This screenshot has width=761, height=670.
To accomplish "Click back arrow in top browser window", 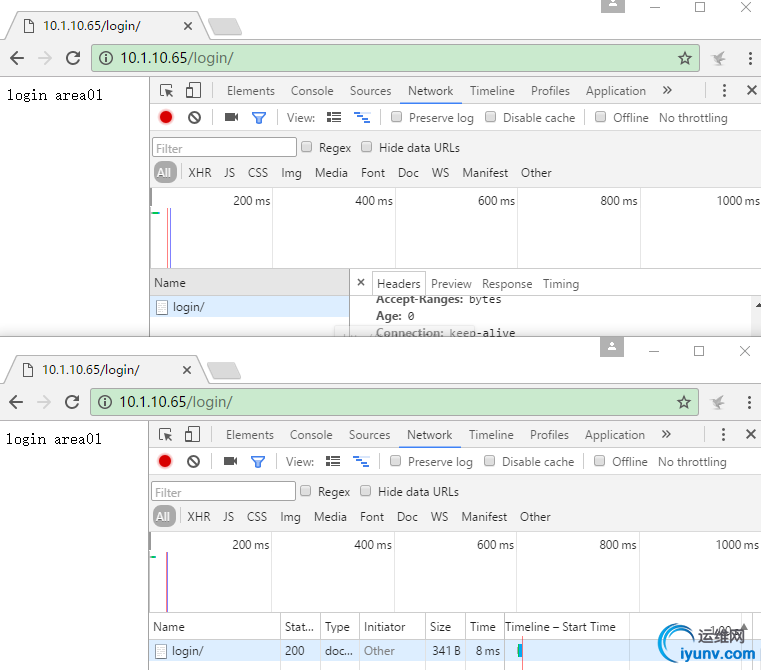I will click(x=17, y=58).
